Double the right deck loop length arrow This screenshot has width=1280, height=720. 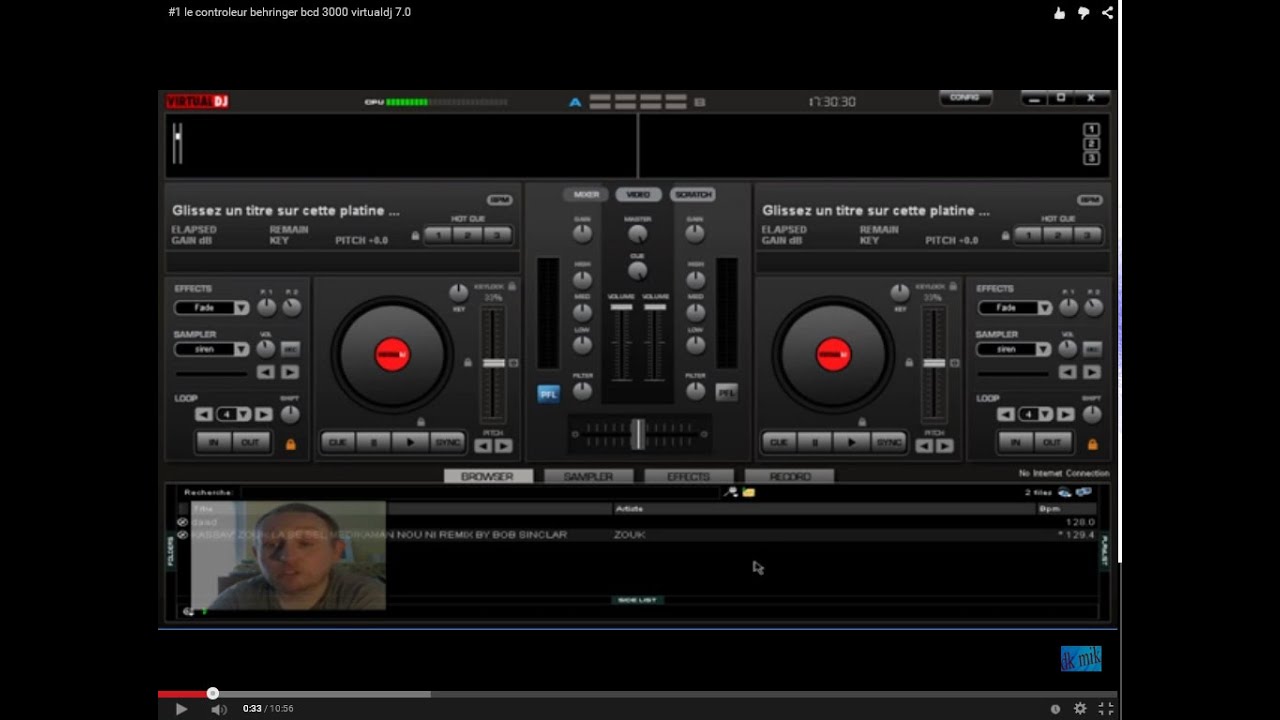[1066, 414]
